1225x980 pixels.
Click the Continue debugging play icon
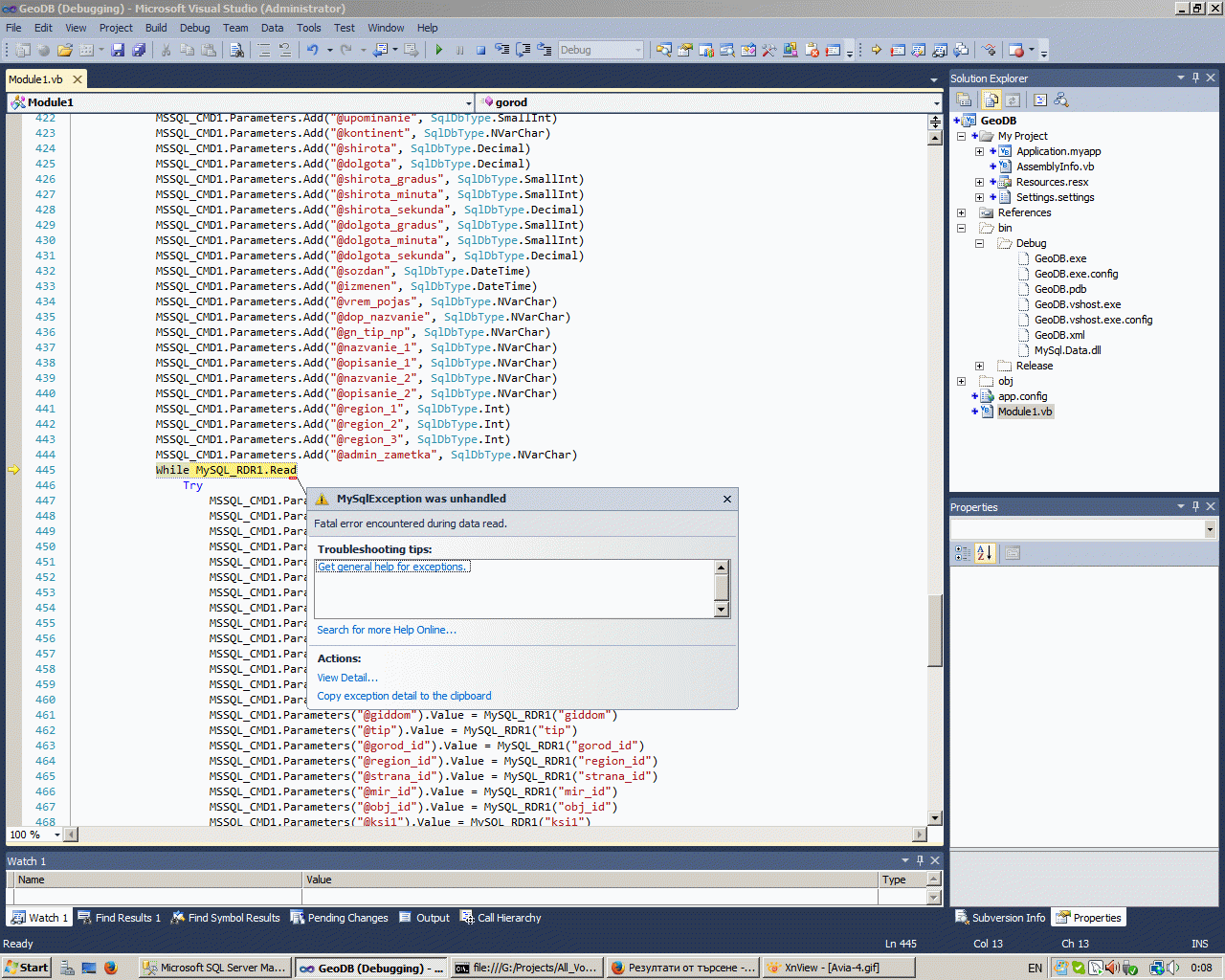[x=438, y=50]
